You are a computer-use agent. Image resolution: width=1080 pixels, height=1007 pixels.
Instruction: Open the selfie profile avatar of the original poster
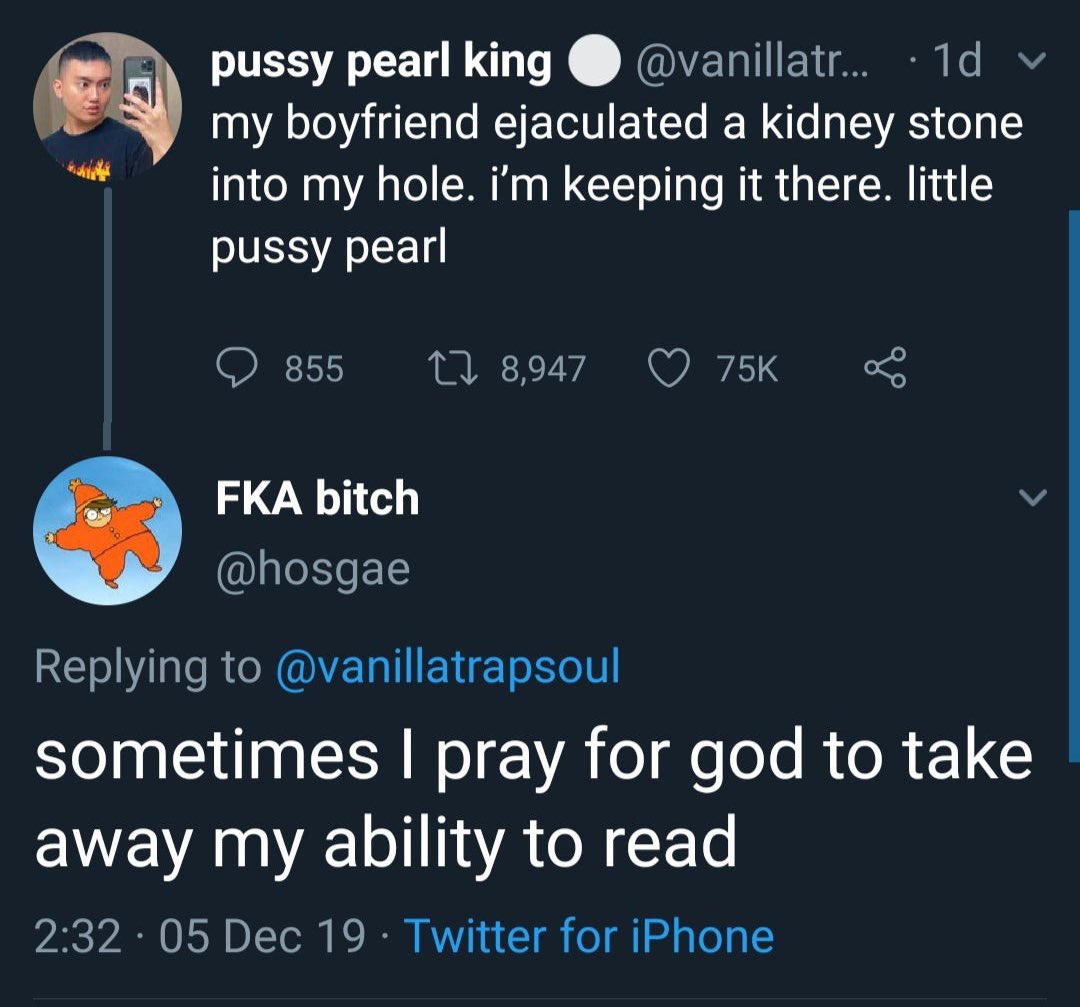pyautogui.click(x=107, y=107)
